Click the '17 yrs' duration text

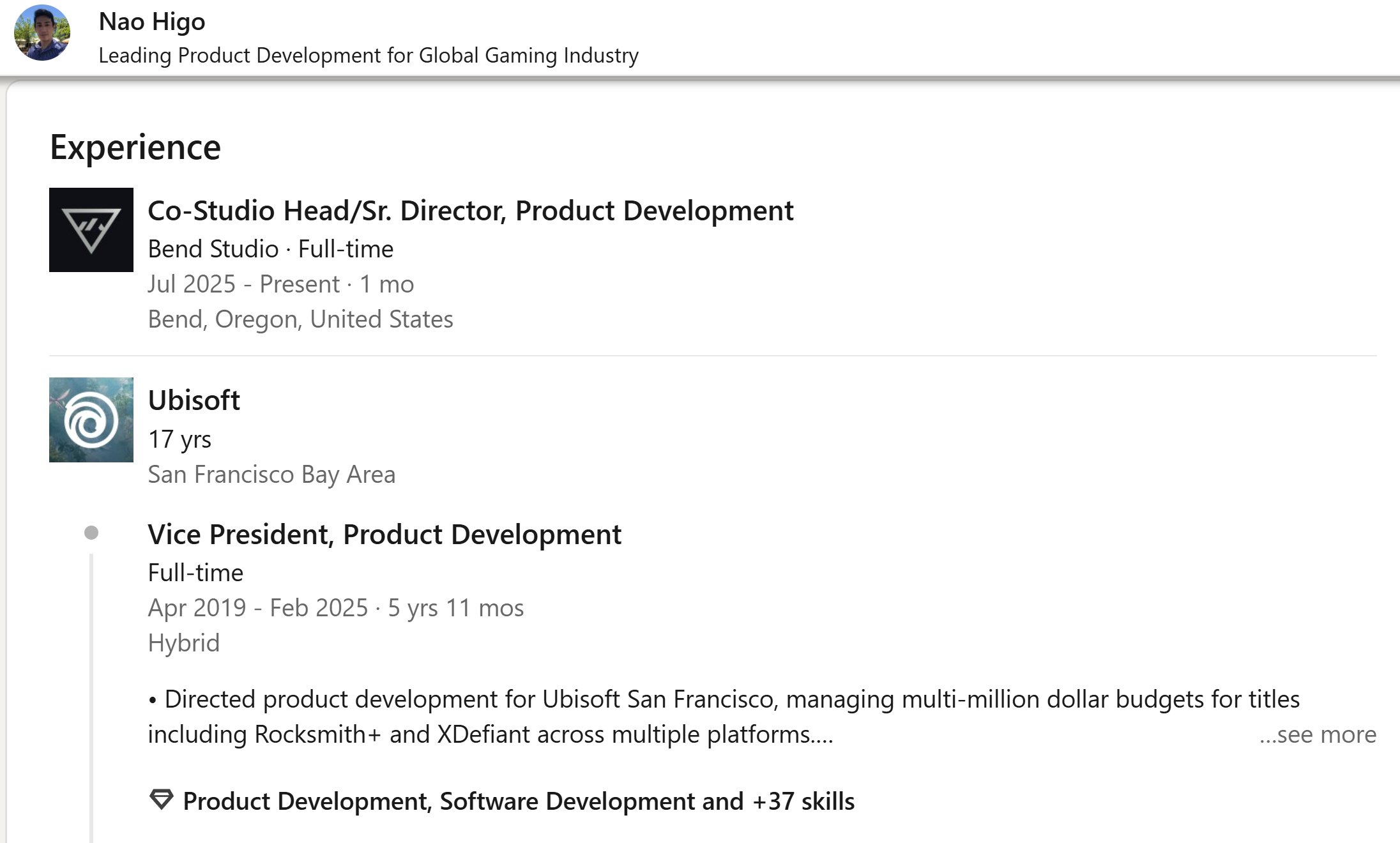[179, 439]
